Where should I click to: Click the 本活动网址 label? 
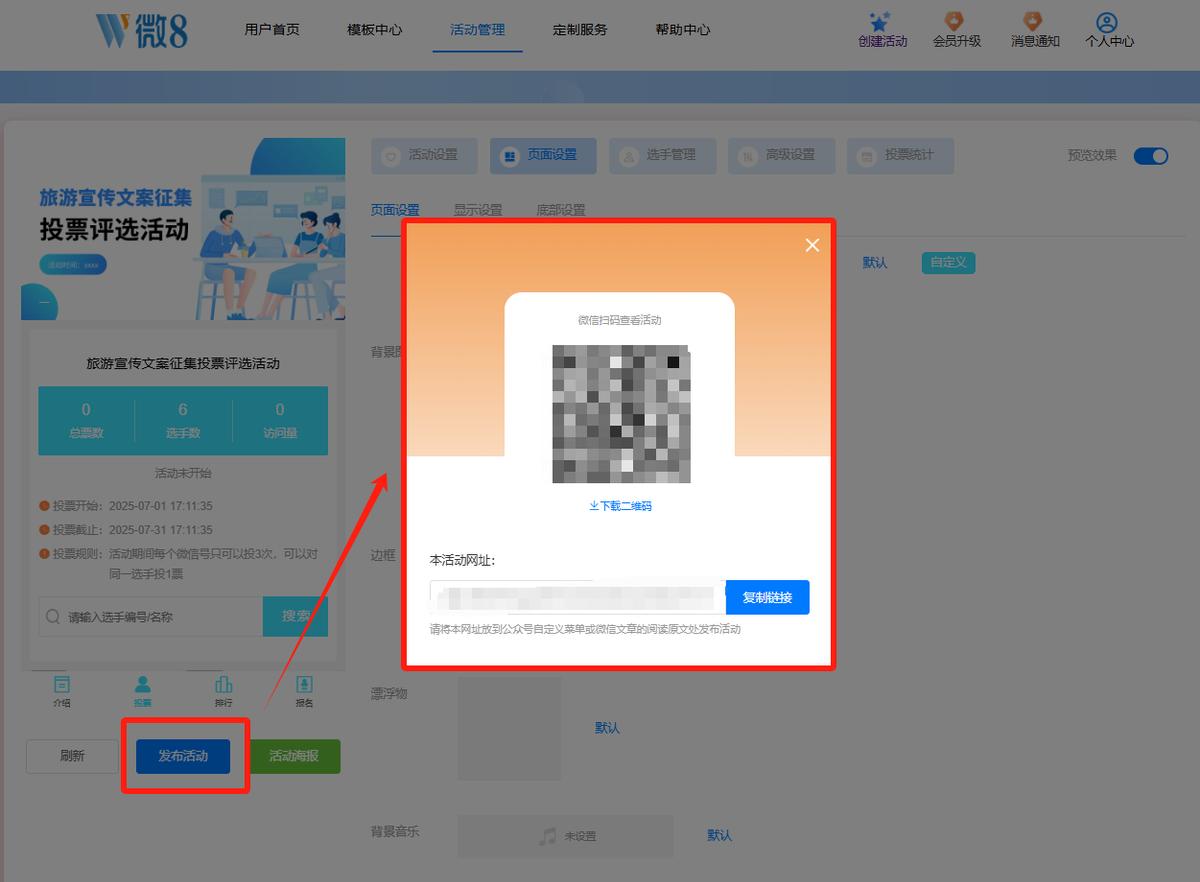click(463, 560)
